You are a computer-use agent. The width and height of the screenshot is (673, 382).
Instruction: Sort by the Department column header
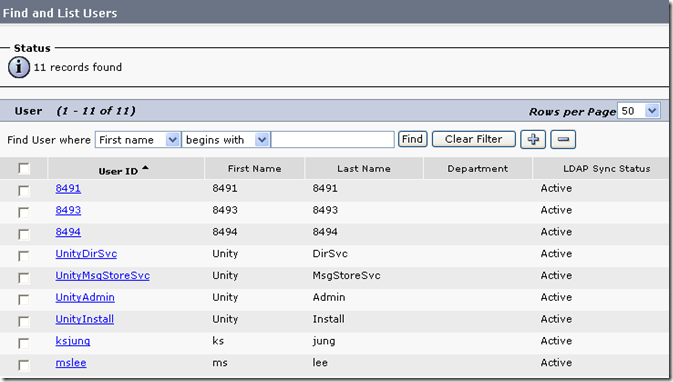click(478, 169)
